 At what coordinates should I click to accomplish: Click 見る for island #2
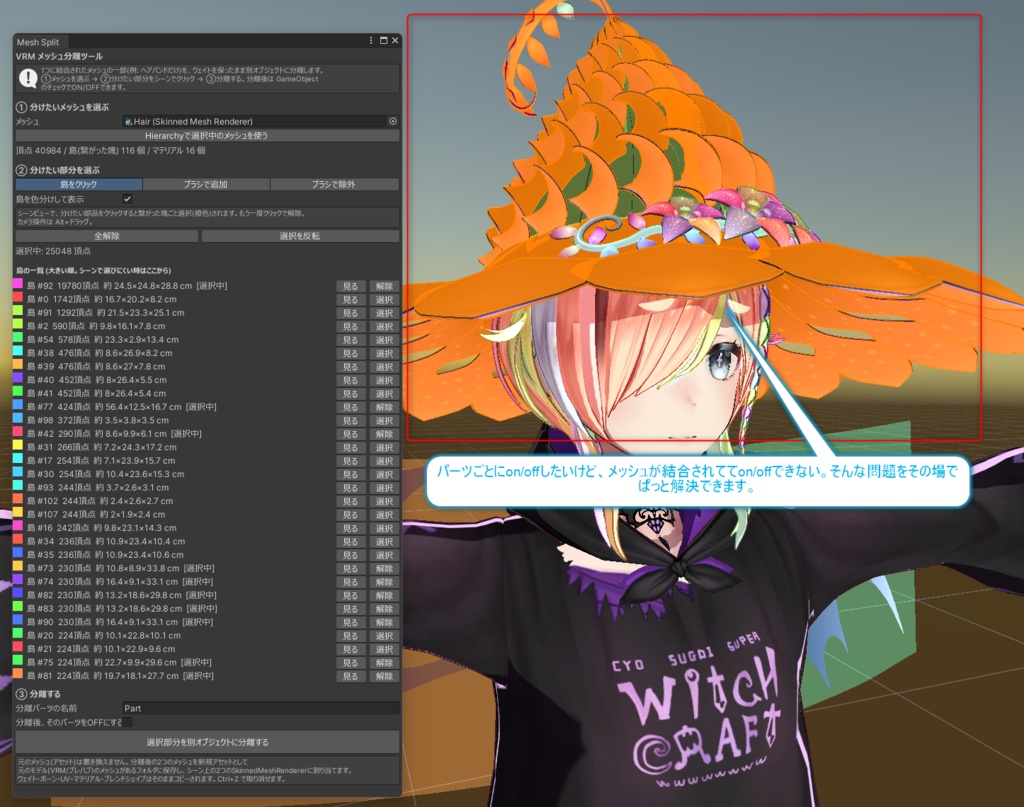click(x=351, y=326)
